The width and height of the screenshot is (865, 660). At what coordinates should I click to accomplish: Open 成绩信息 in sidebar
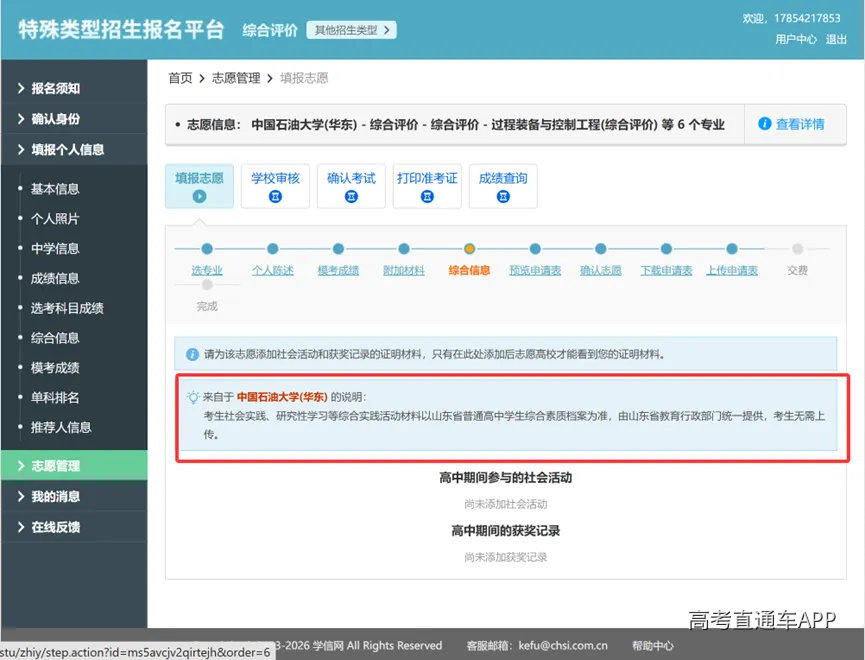click(x=55, y=278)
